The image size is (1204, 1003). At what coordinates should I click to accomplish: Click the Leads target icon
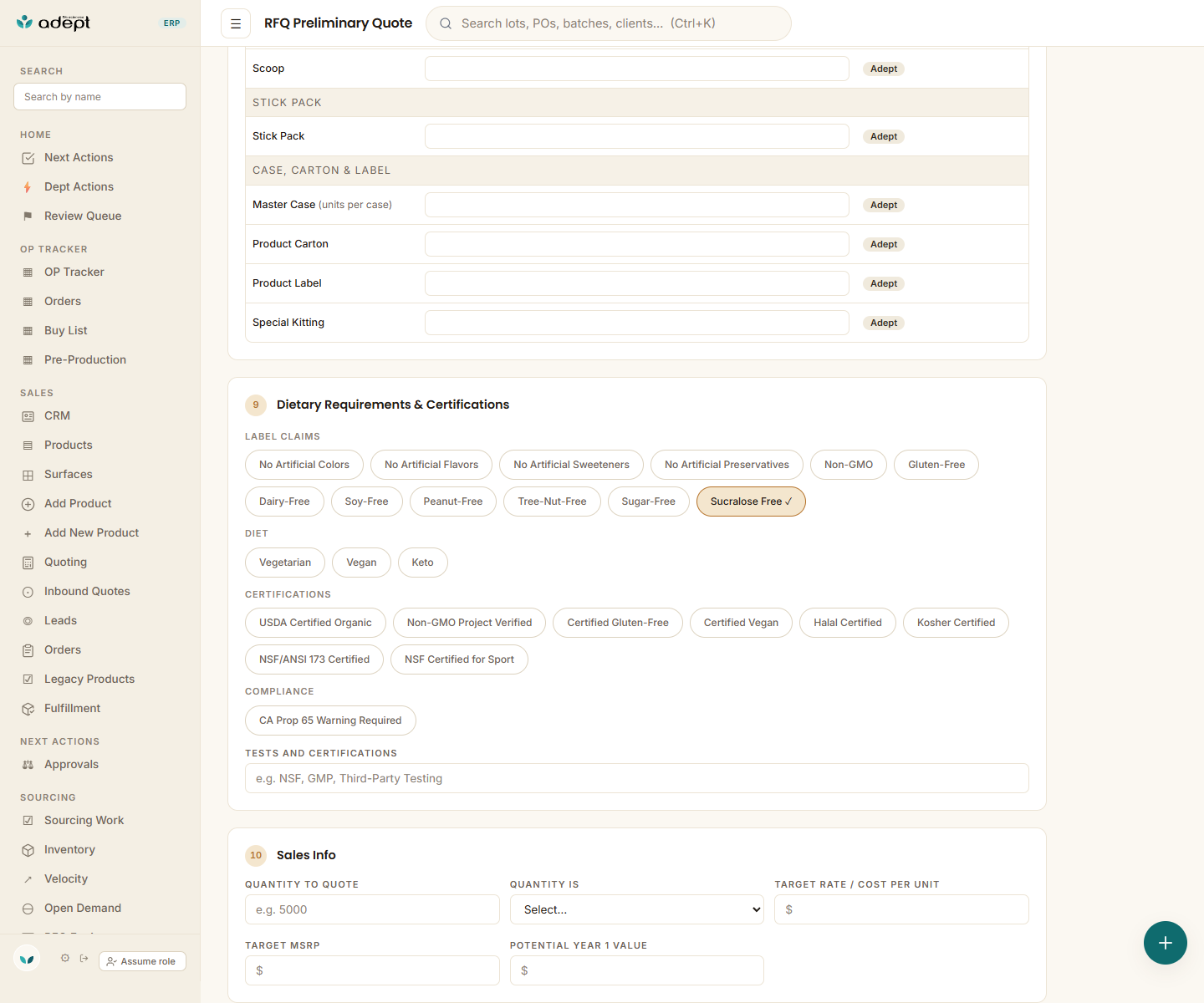pyautogui.click(x=28, y=621)
